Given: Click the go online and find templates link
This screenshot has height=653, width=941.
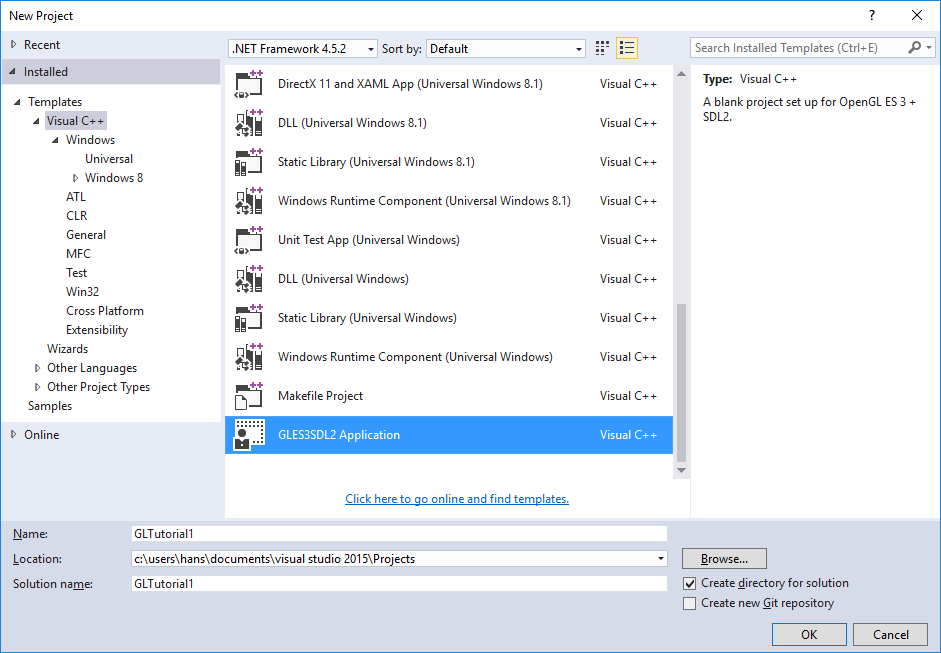Looking at the screenshot, I should pyautogui.click(x=457, y=499).
